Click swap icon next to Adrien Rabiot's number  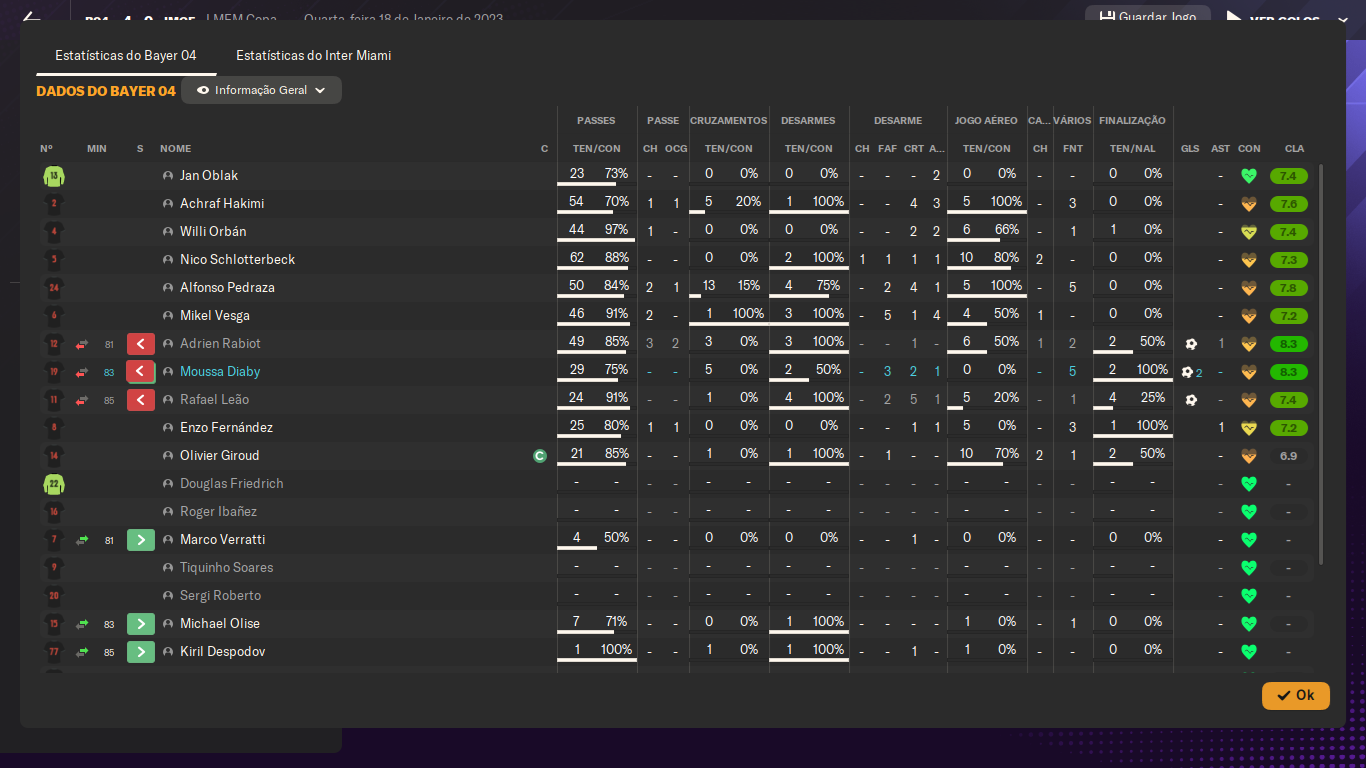click(82, 344)
